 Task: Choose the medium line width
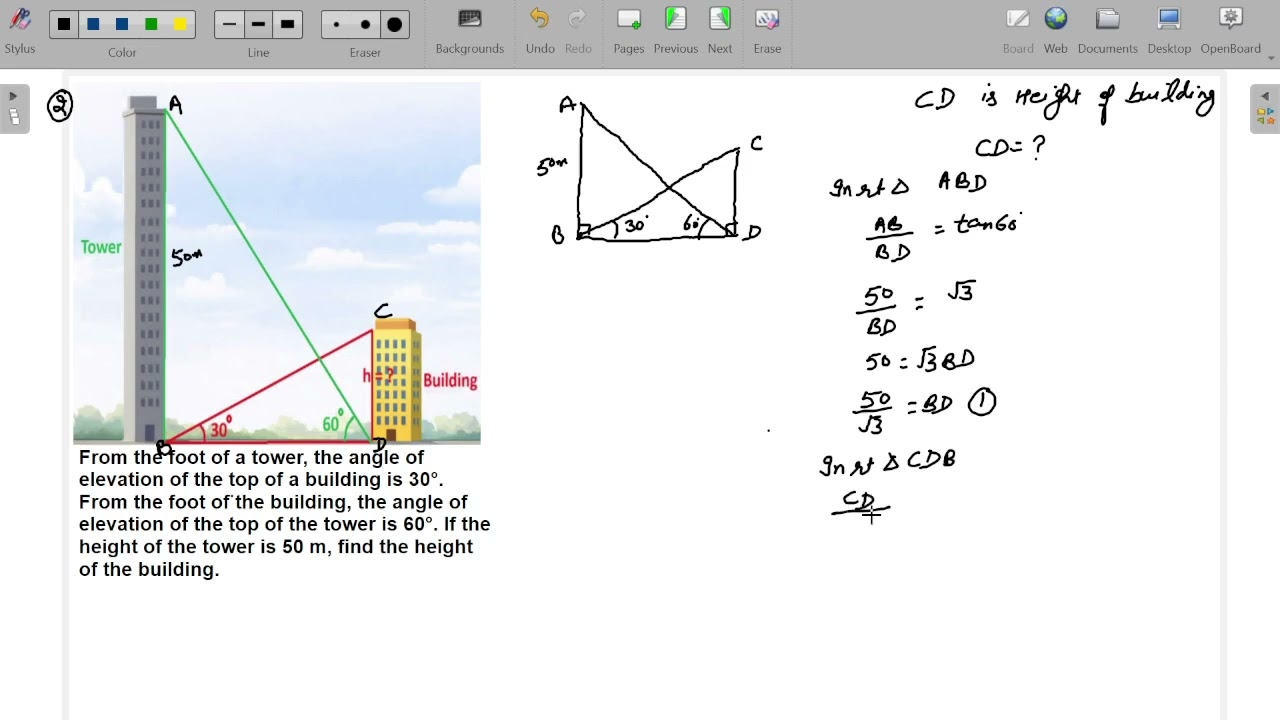coord(258,24)
